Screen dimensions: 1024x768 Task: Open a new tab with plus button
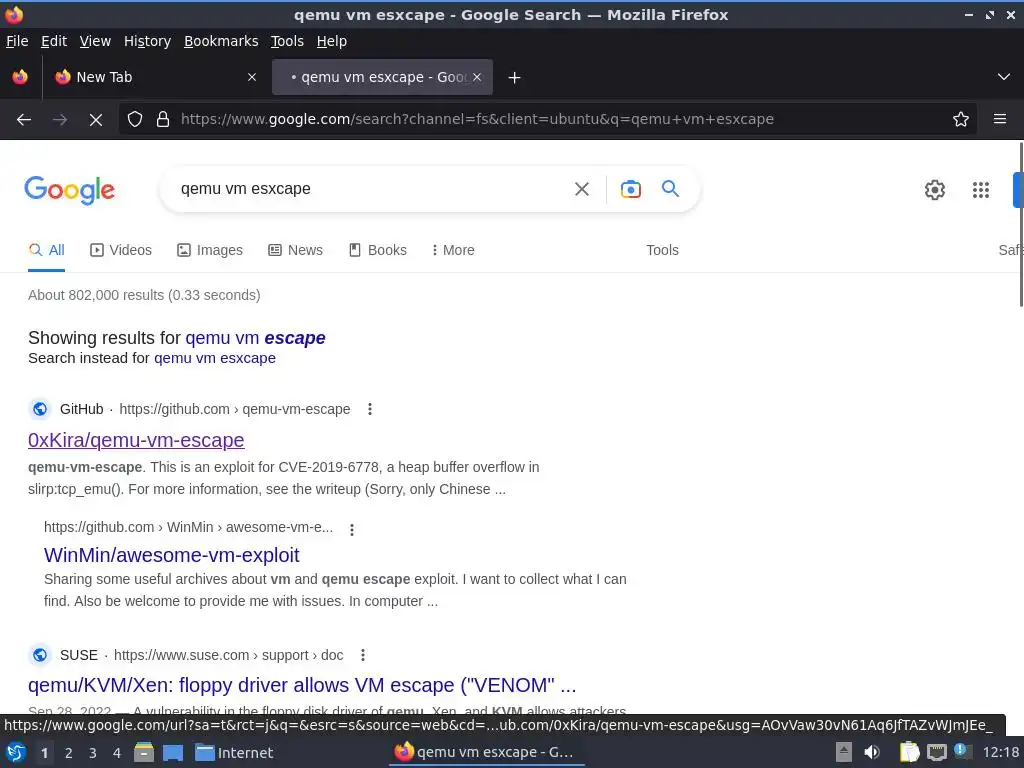(515, 78)
